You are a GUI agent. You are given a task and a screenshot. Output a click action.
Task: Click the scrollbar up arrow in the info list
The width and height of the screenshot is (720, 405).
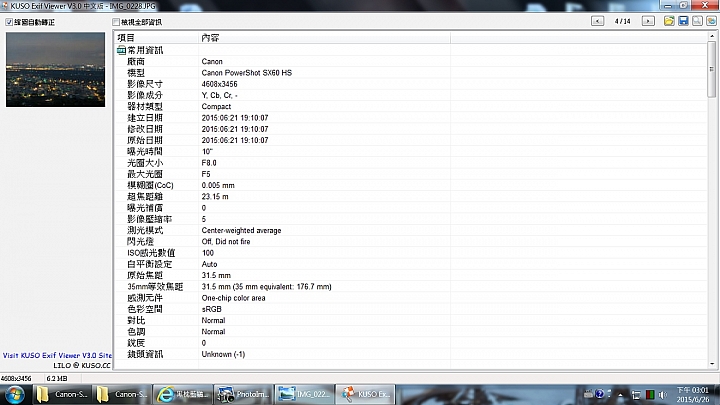pos(712,36)
